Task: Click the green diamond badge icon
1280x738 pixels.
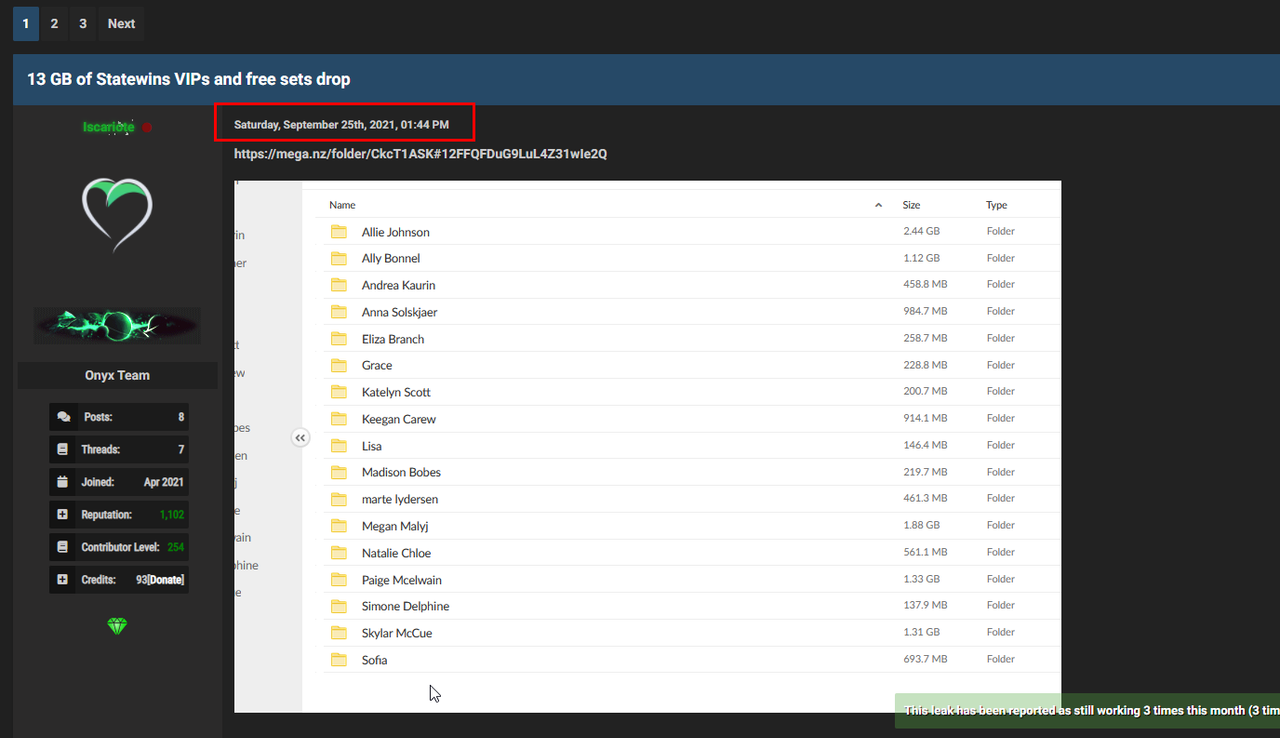Action: 118,626
